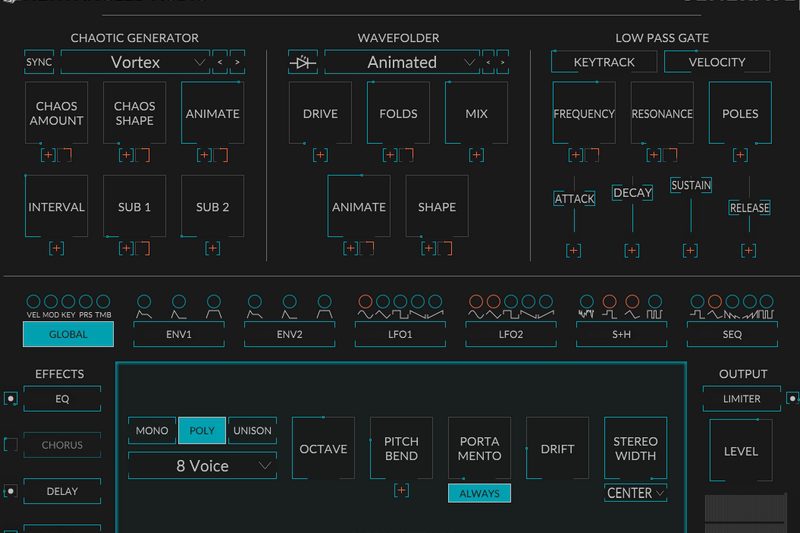Toggle the SYNC button

coord(39,62)
